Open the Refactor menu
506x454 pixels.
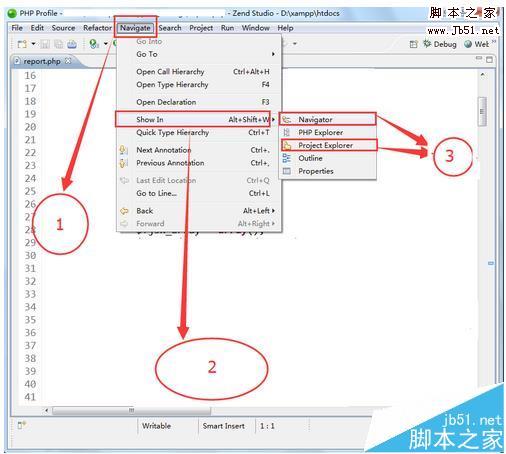coord(97,28)
